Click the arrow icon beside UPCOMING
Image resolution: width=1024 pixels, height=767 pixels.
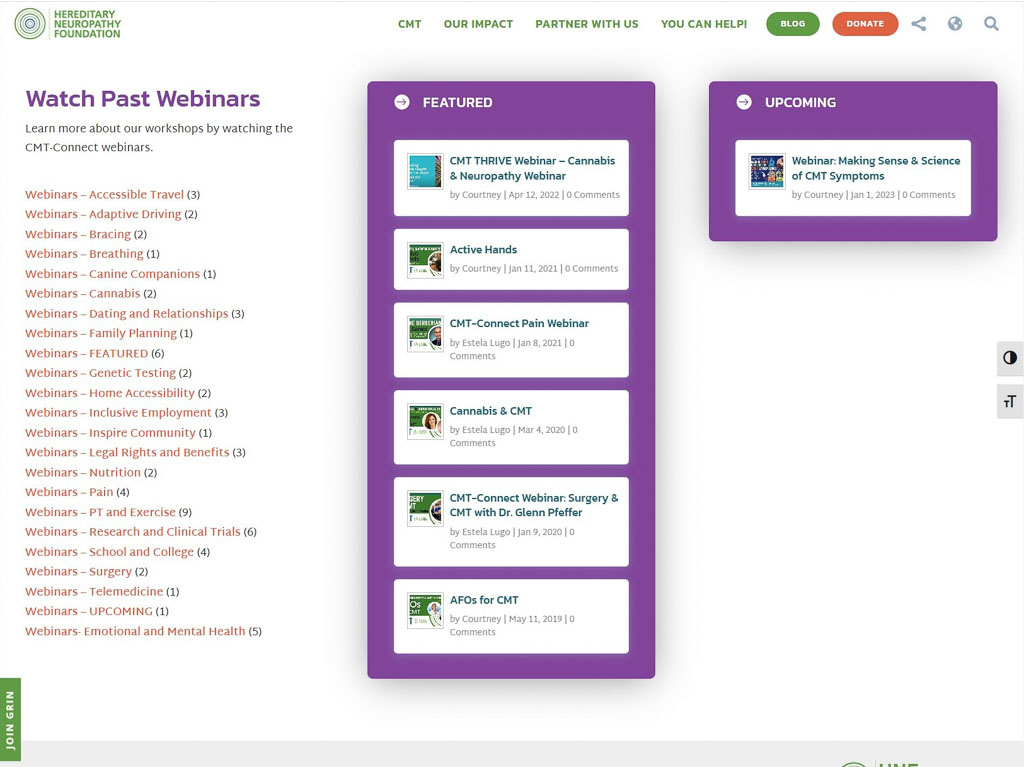(x=744, y=102)
